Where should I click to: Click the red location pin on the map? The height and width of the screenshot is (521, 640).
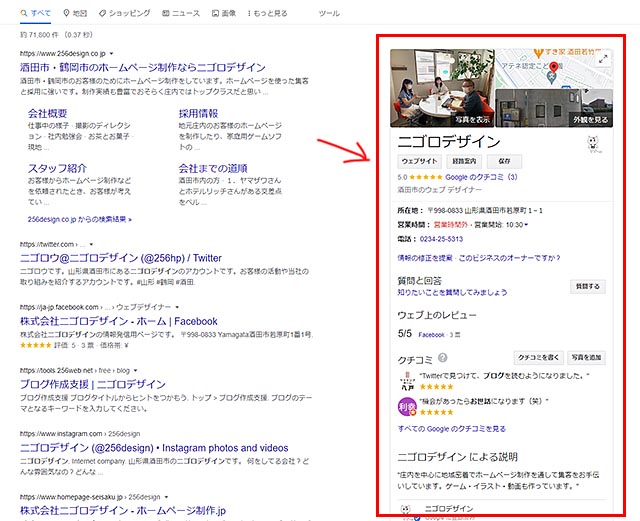point(553,67)
